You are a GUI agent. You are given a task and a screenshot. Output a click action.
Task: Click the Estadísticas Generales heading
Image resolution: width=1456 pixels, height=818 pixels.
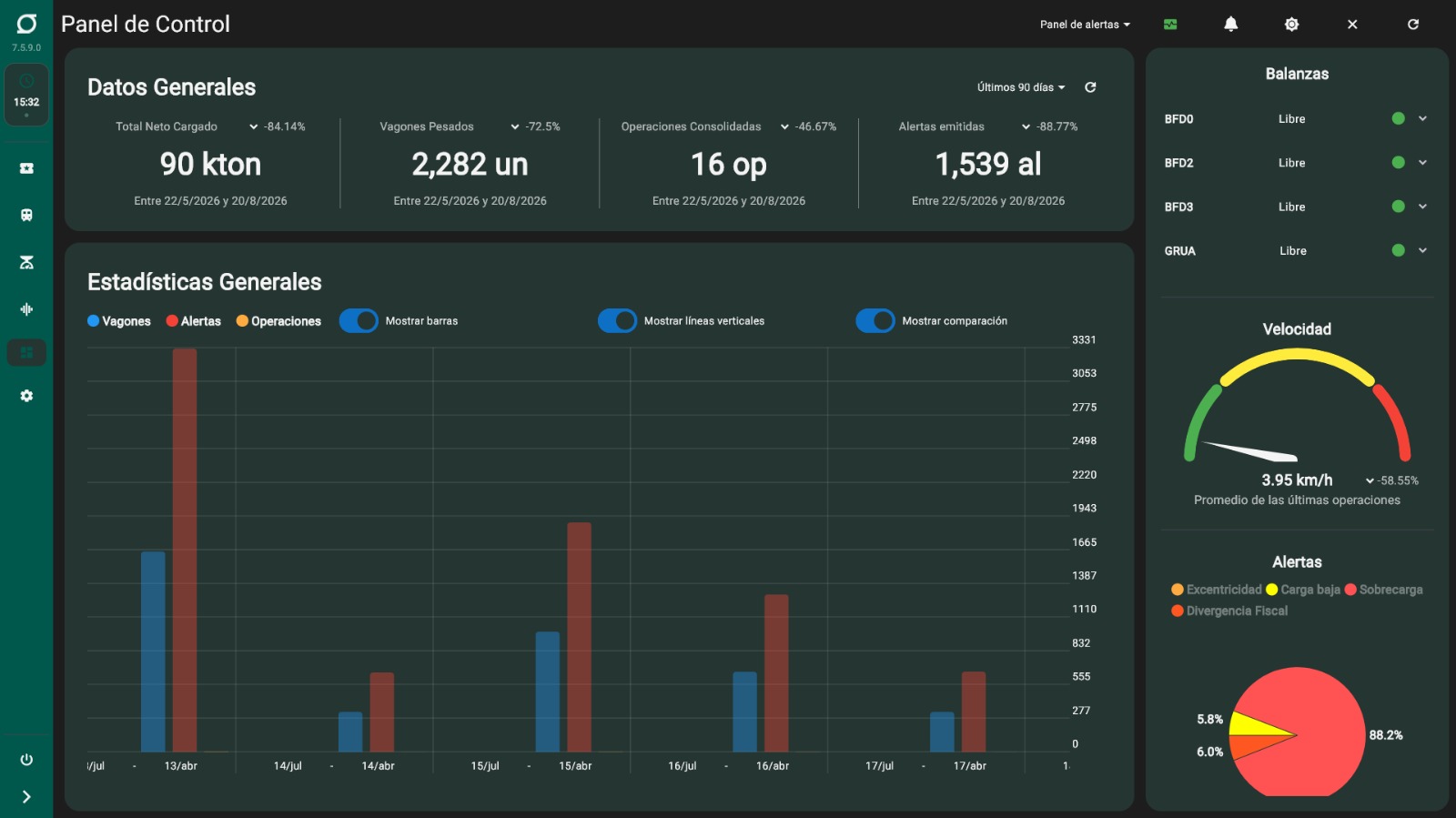205,282
